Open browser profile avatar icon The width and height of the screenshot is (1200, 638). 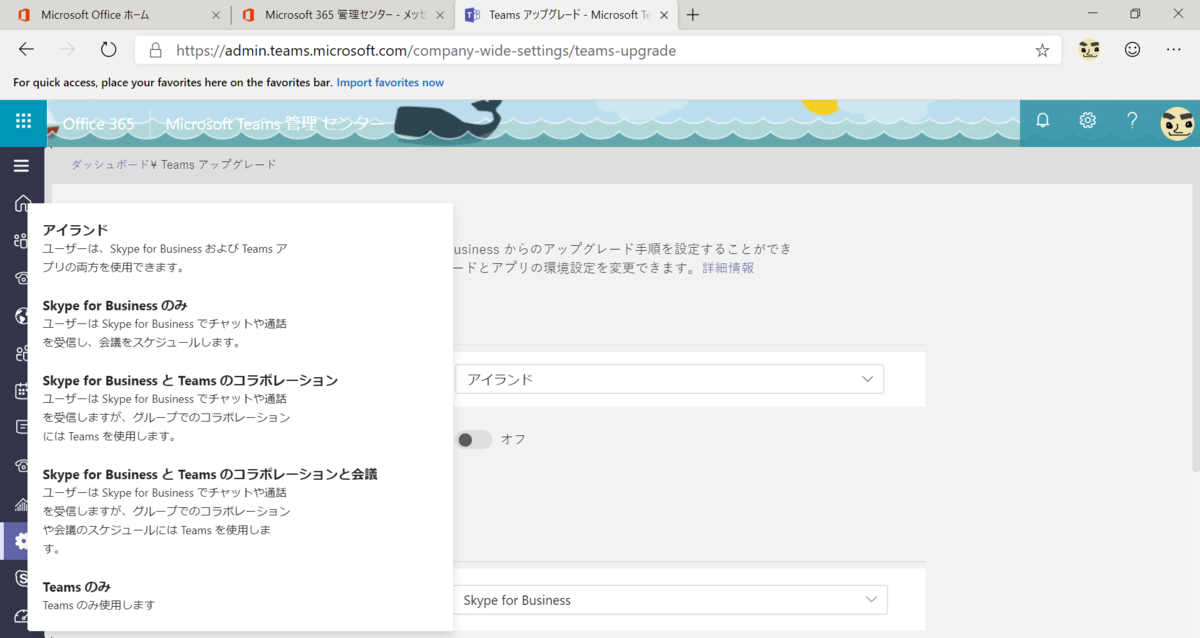[1090, 49]
